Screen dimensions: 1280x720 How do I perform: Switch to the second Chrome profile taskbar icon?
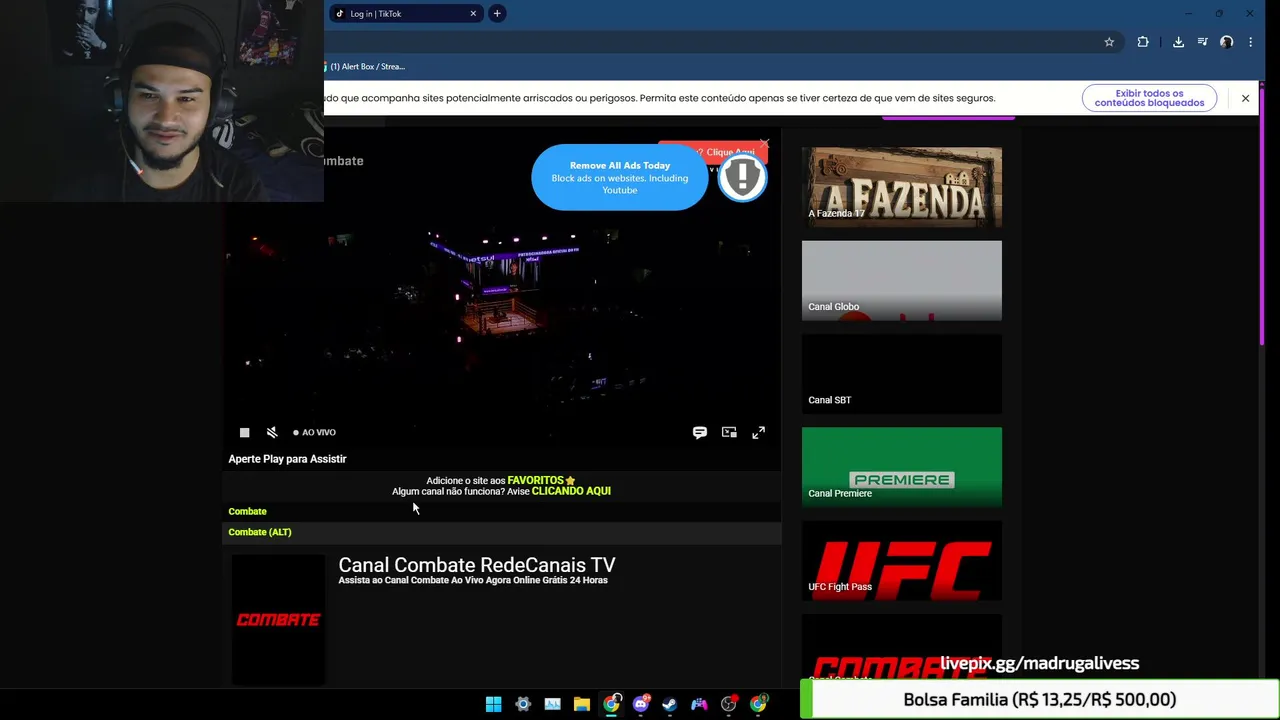pyautogui.click(x=758, y=704)
